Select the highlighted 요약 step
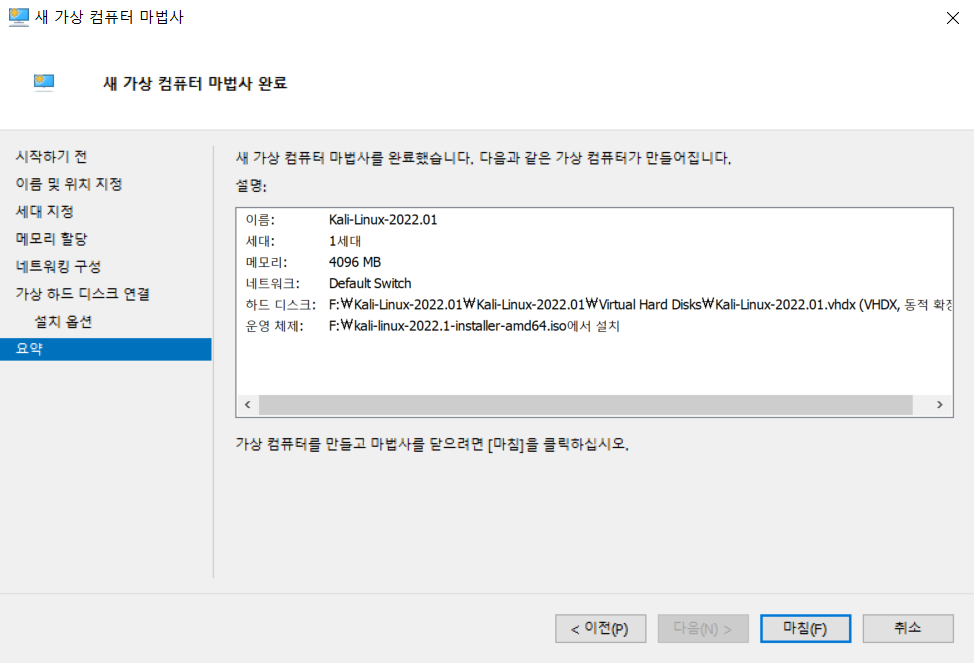 point(106,349)
